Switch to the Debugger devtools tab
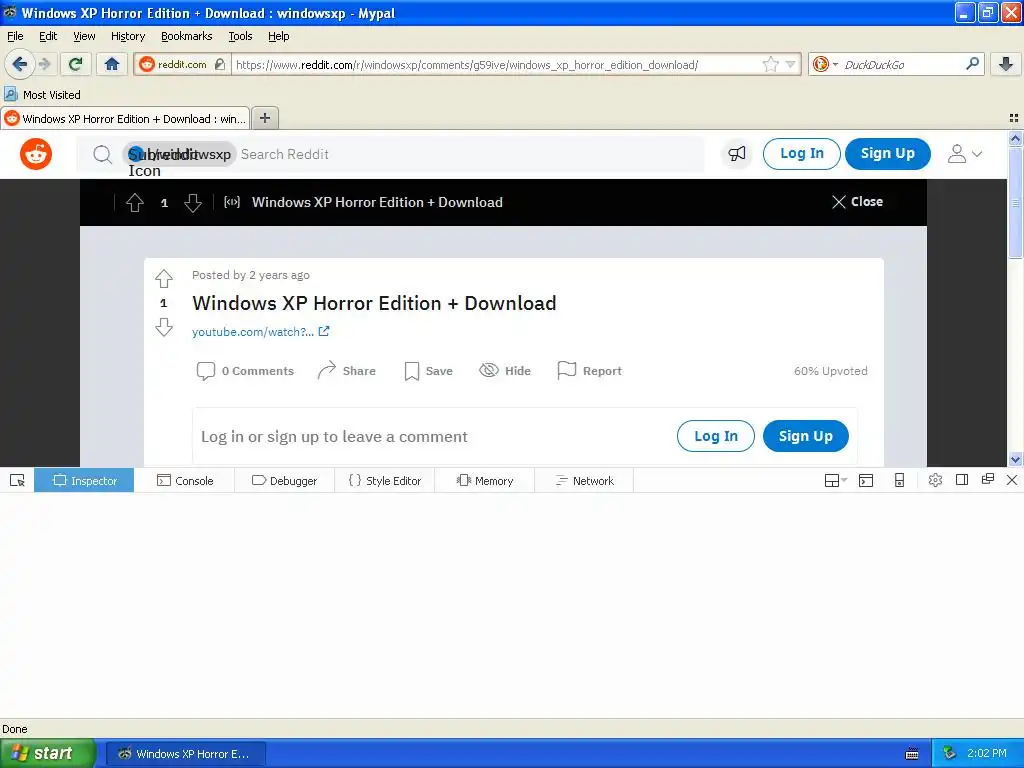 (285, 481)
